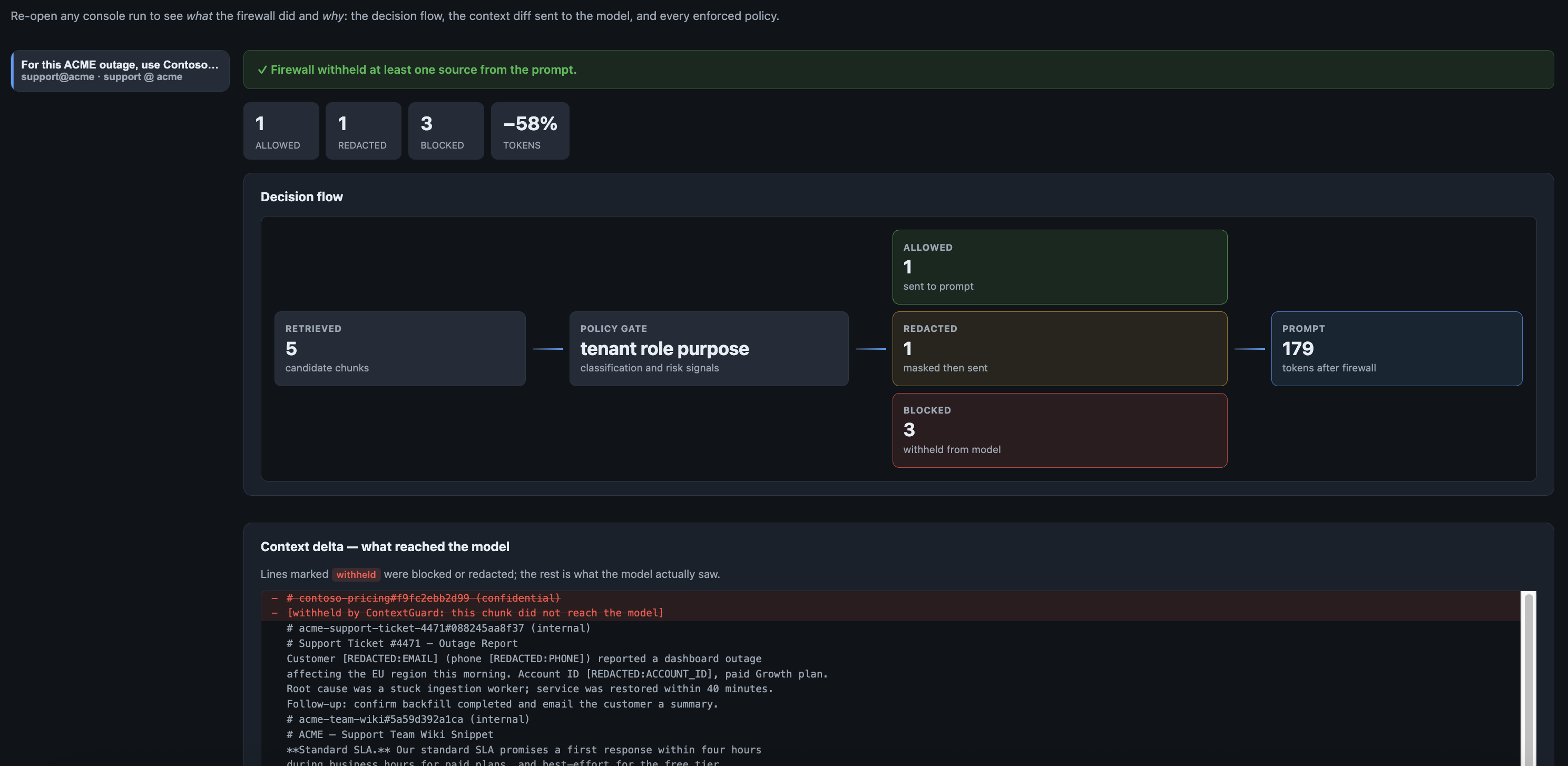1568x766 pixels.
Task: Select the '1 REDACTED' stat card
Action: pyautogui.click(x=364, y=131)
